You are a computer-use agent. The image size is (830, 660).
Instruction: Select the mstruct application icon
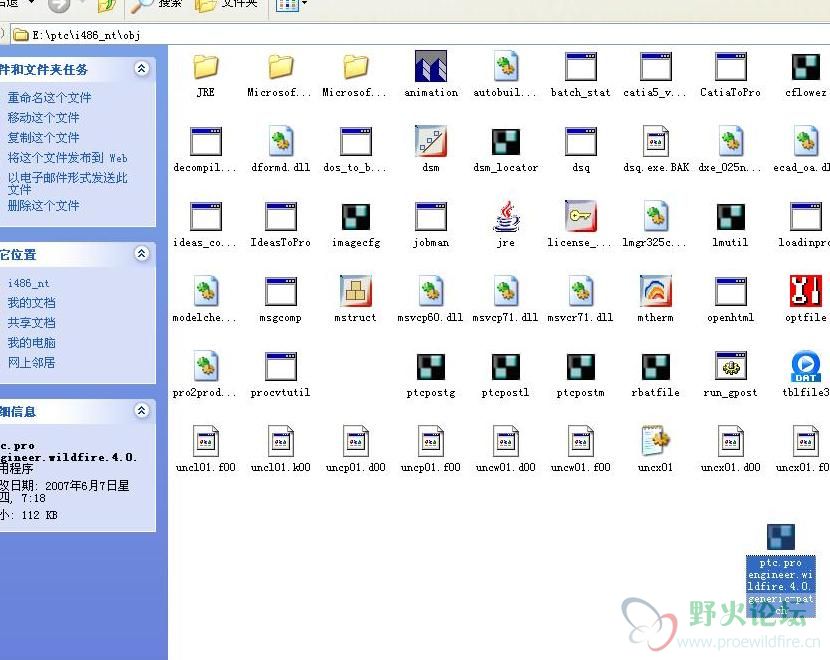click(356, 291)
